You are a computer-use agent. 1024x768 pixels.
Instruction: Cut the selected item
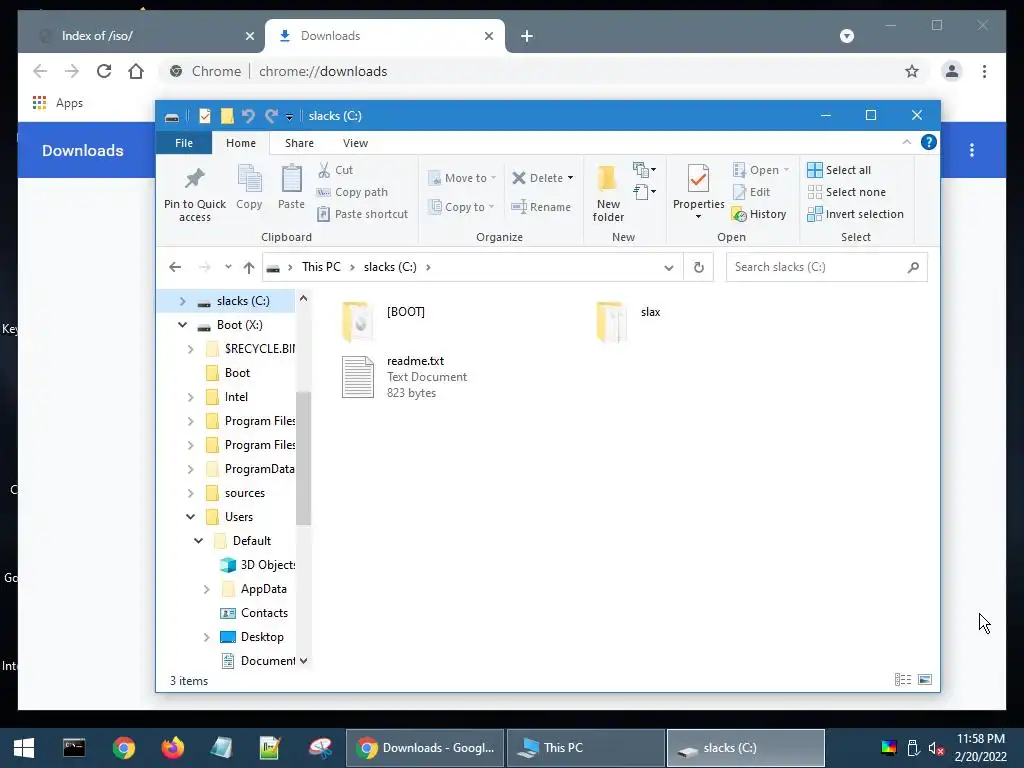tap(335, 170)
